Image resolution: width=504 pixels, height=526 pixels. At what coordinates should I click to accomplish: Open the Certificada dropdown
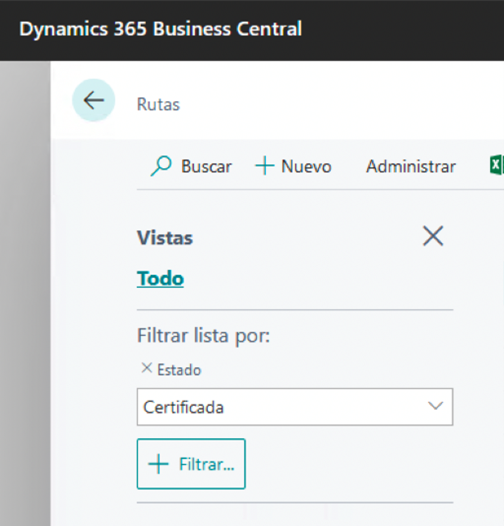295,407
